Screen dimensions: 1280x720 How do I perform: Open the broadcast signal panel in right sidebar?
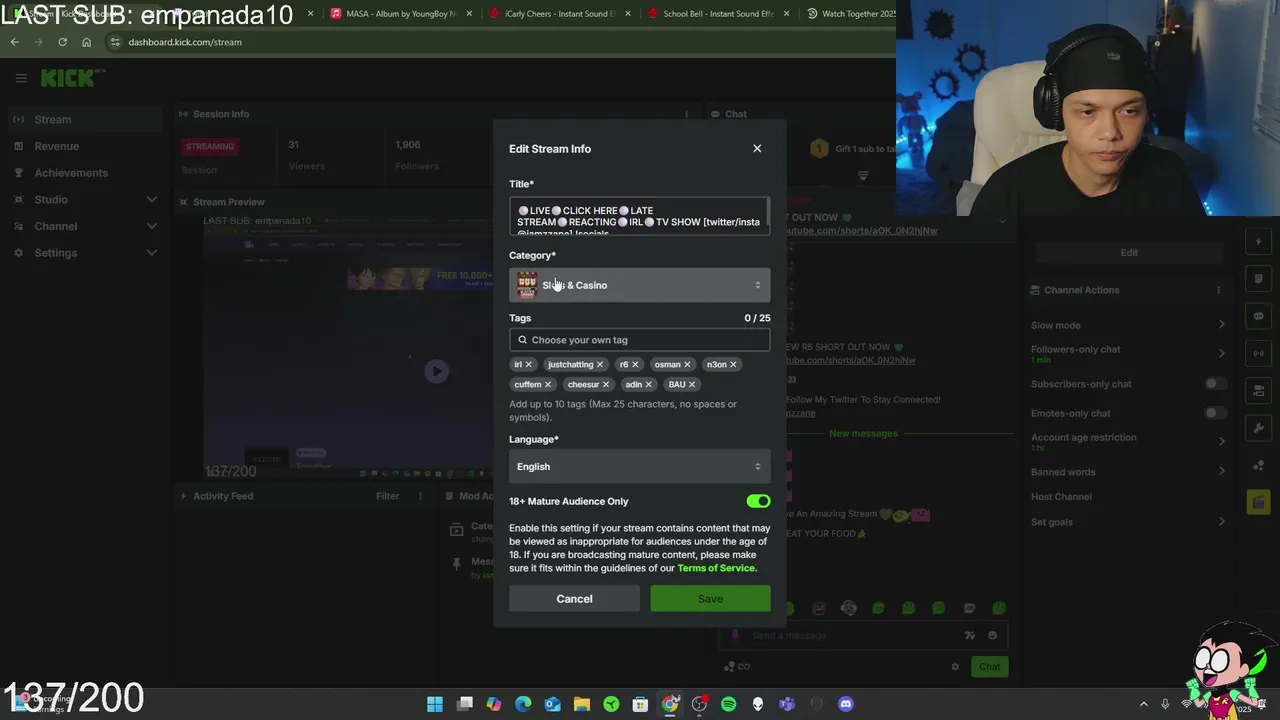[x=1258, y=353]
